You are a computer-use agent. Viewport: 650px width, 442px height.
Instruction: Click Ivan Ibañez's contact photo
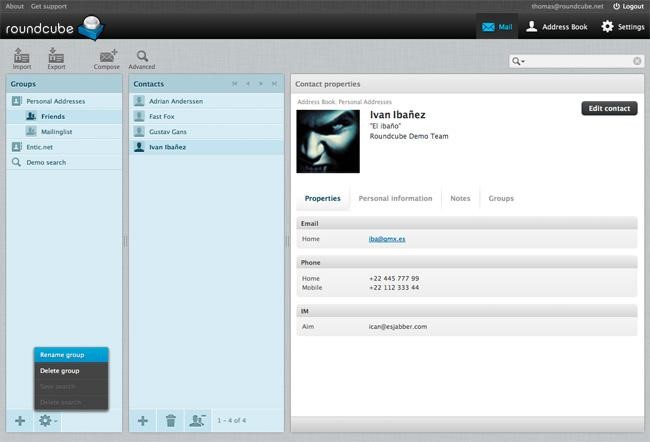pos(328,140)
